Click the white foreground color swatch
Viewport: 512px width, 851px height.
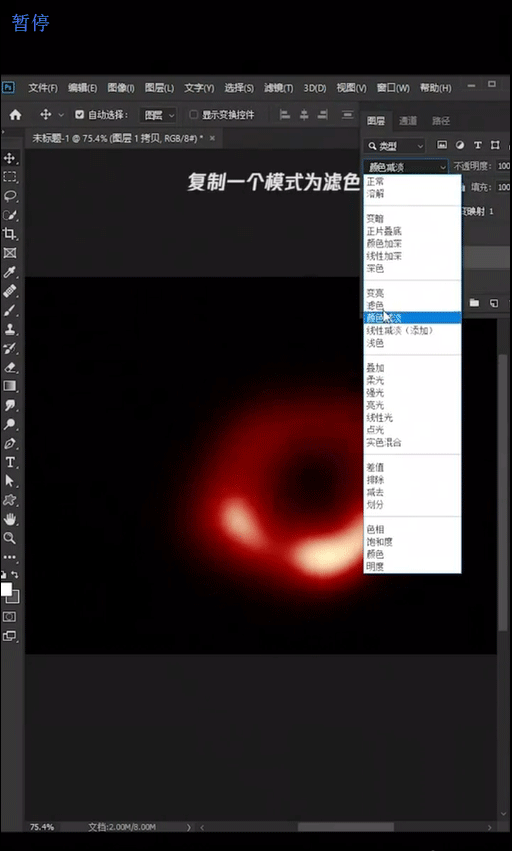(x=6, y=588)
